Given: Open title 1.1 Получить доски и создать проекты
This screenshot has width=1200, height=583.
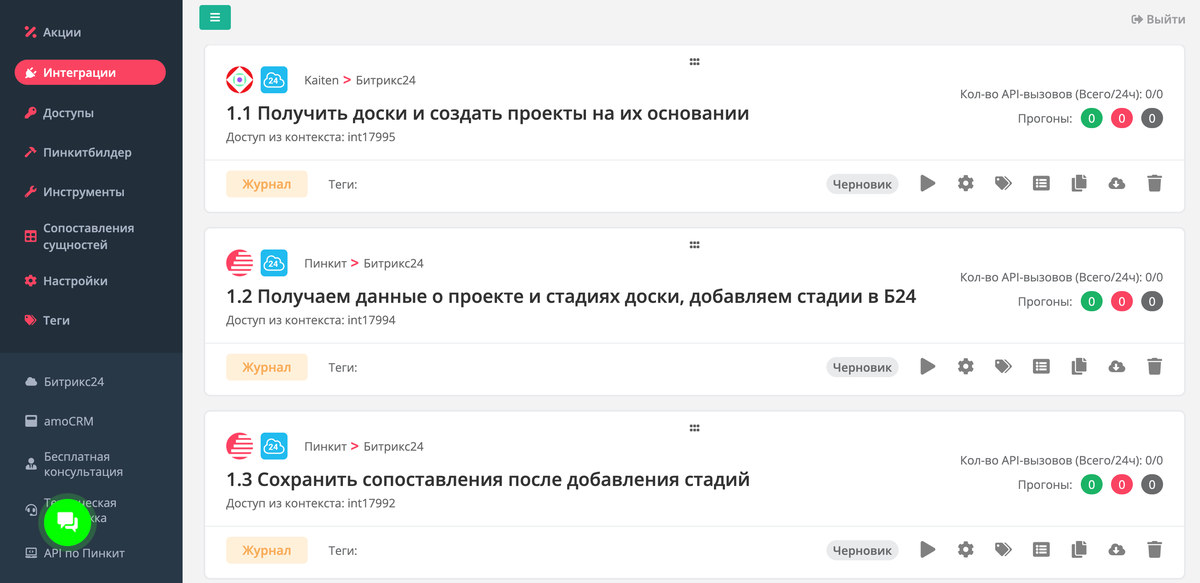Looking at the screenshot, I should coord(488,113).
